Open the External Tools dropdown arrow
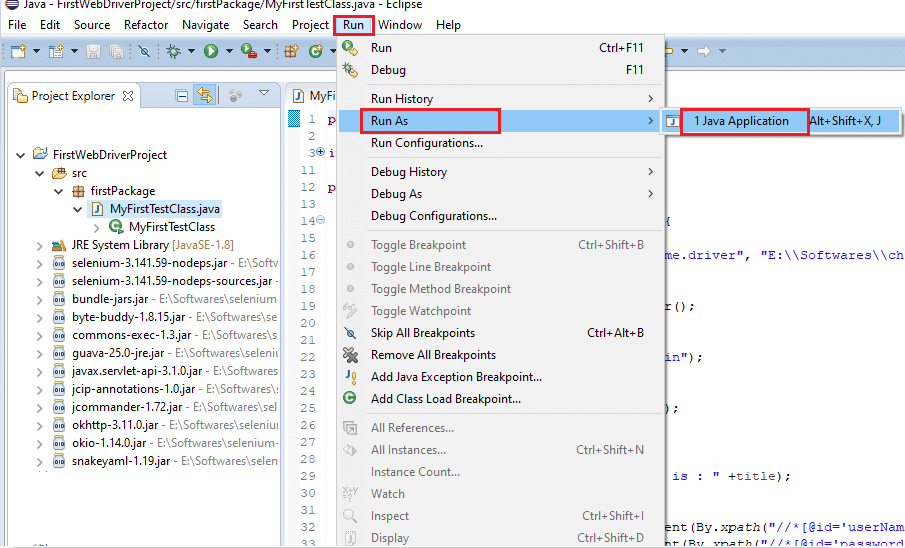This screenshot has width=905, height=548. [x=267, y=51]
